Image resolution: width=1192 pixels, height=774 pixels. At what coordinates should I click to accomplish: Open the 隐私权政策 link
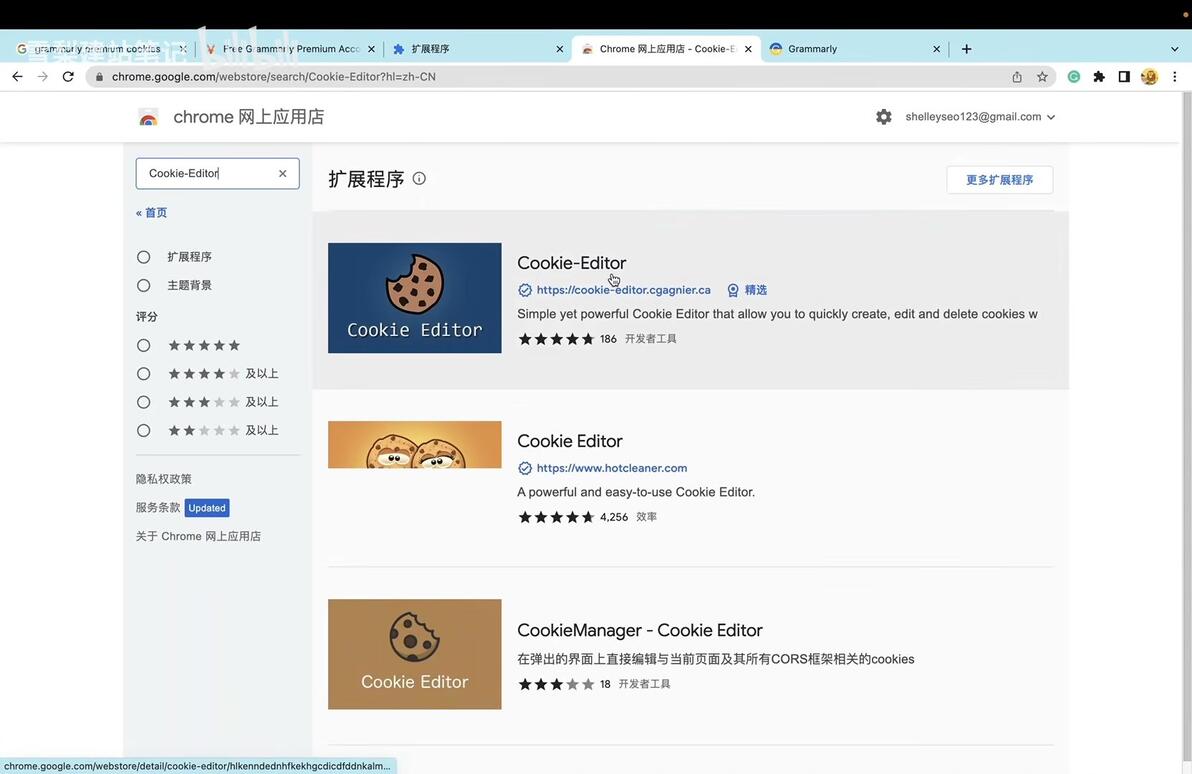pos(163,479)
